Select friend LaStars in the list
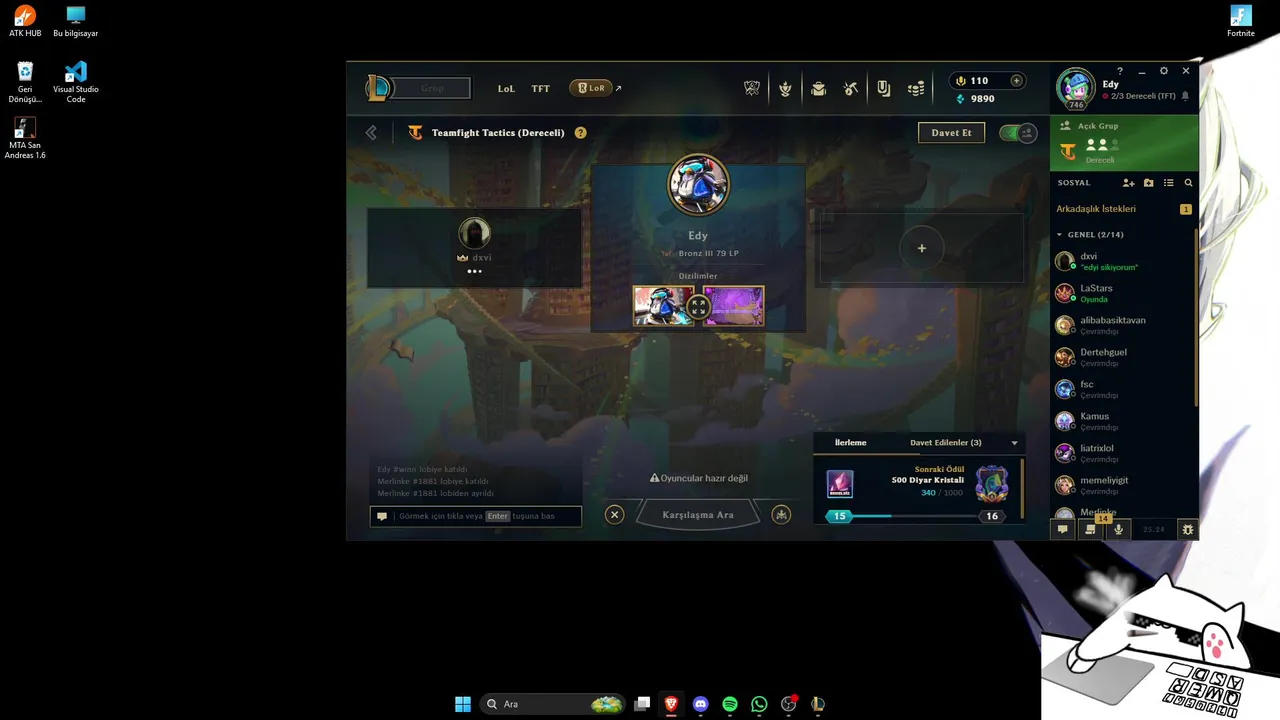1280x720 pixels. (x=1123, y=293)
